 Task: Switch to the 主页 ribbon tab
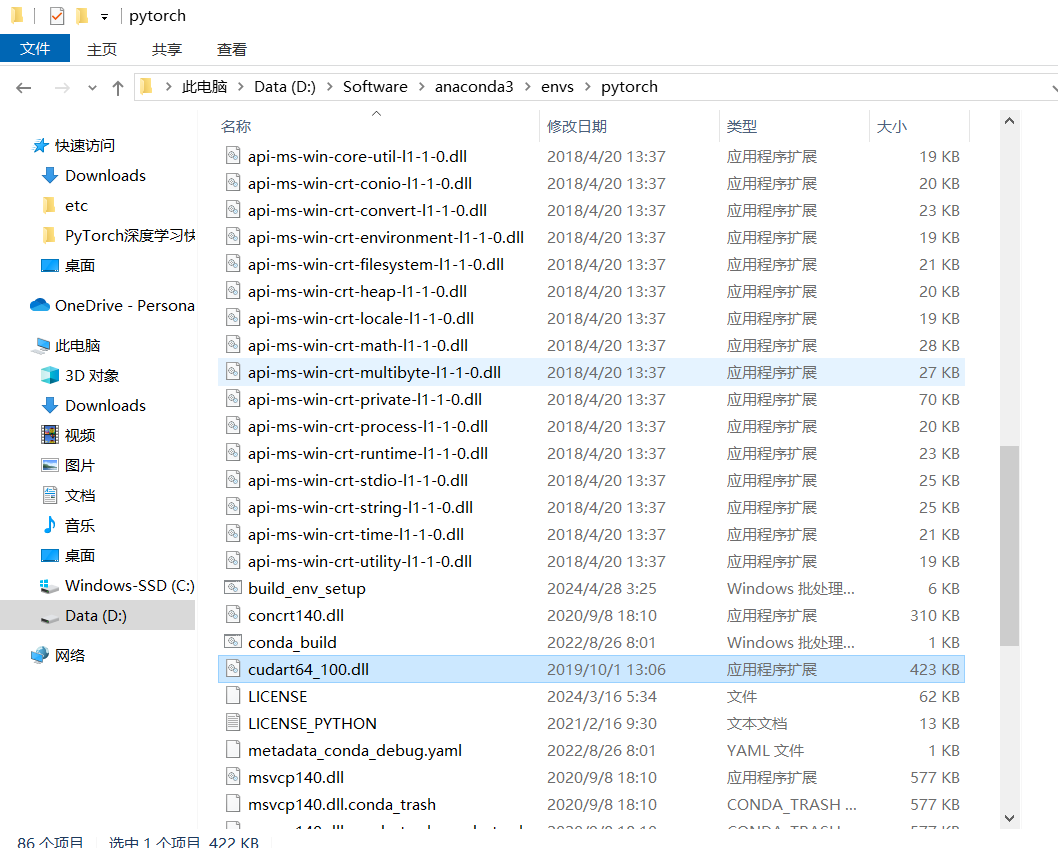(x=102, y=49)
